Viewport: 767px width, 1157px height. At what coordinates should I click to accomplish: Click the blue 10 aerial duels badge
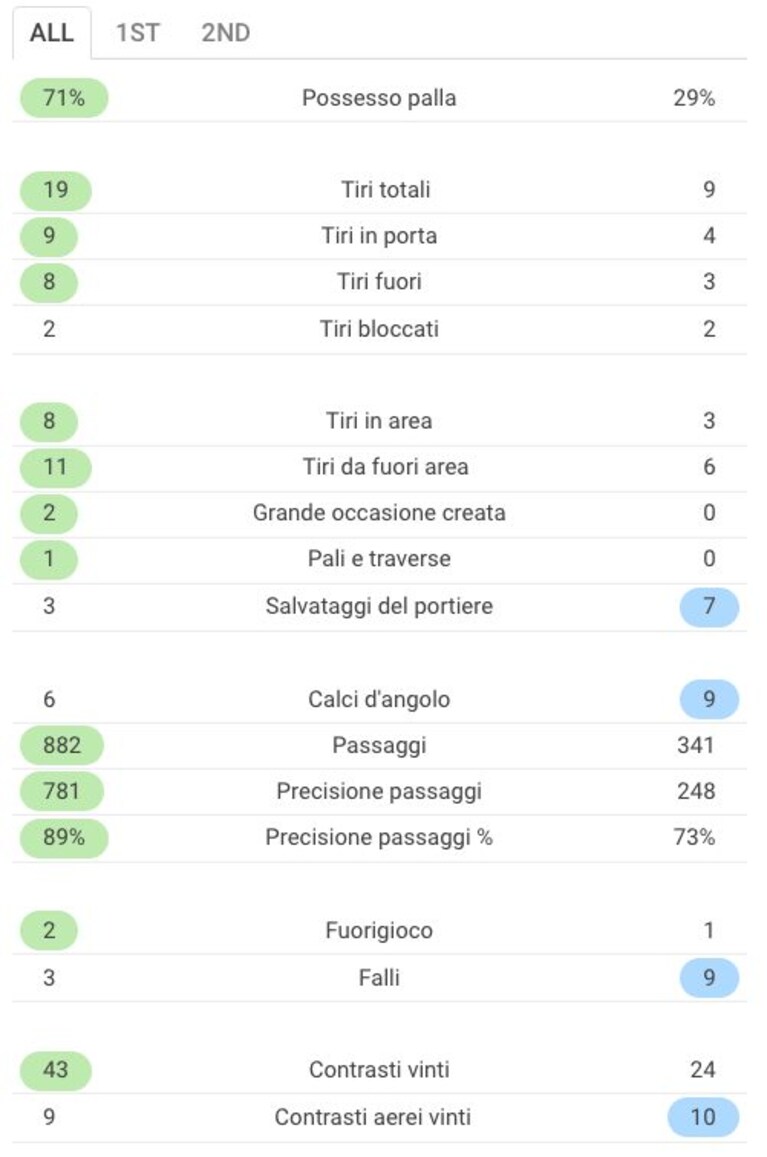[x=703, y=1116]
